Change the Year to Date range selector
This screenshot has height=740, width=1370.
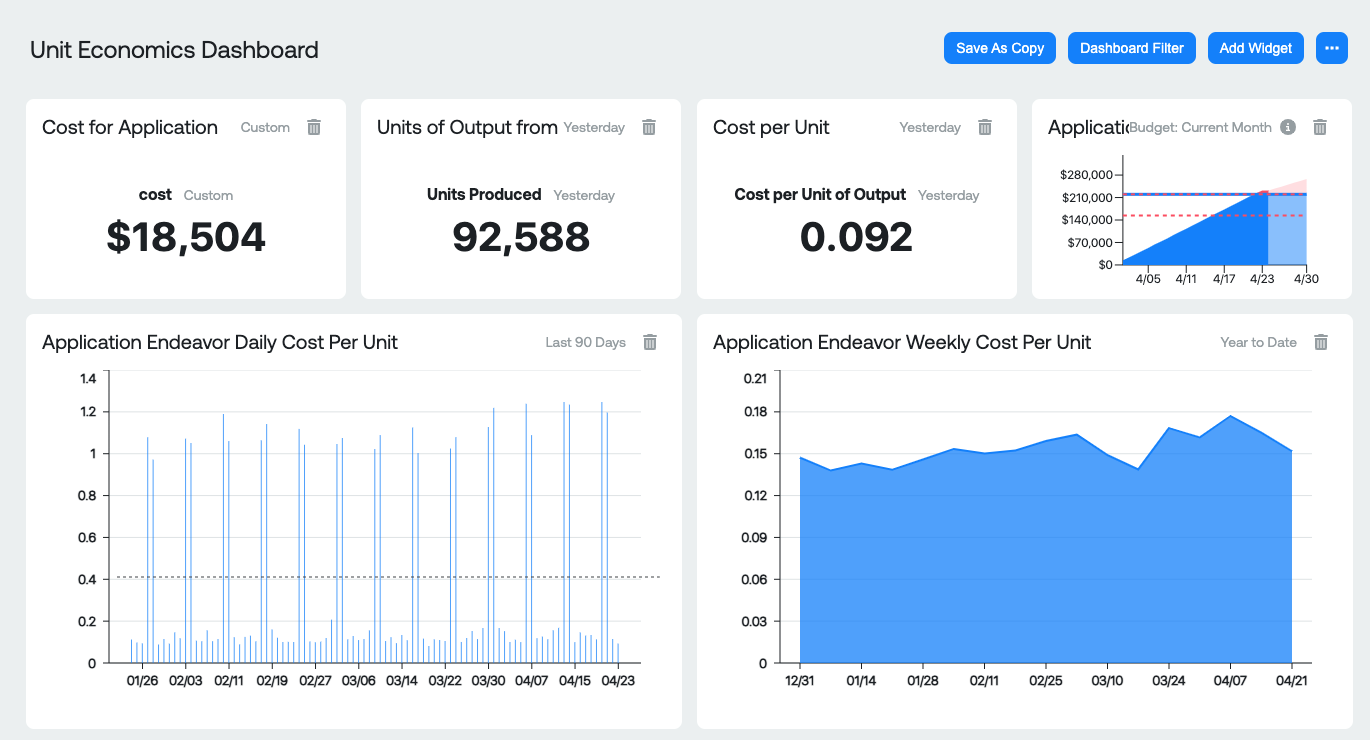coord(1259,342)
